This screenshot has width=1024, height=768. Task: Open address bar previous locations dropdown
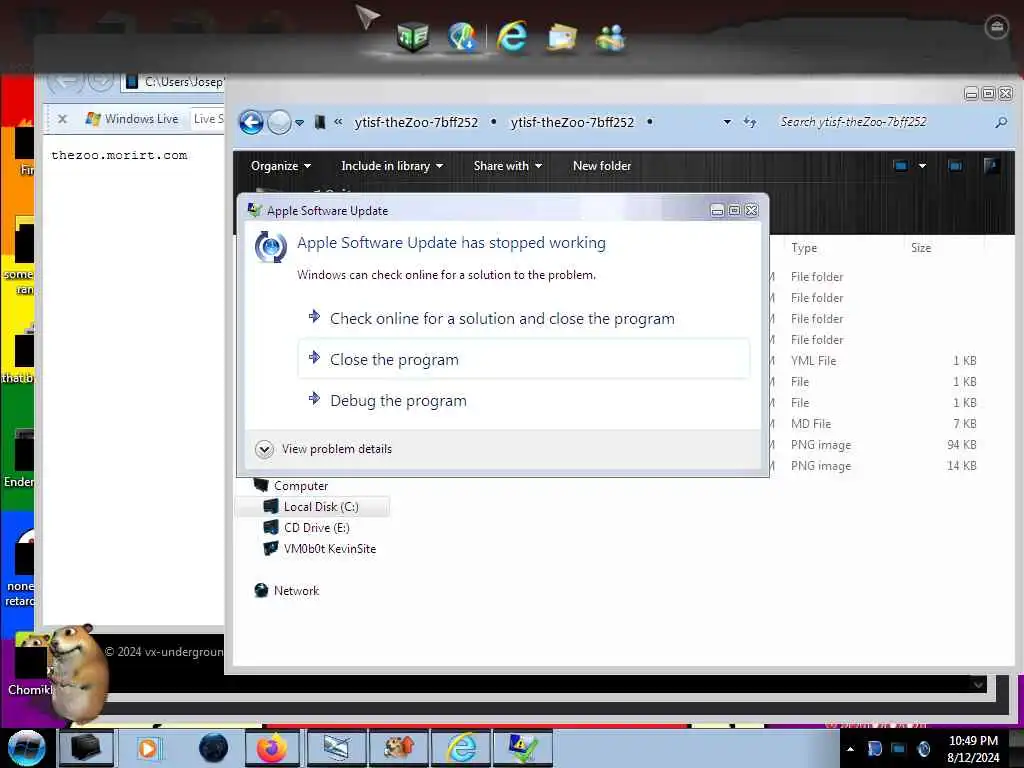[x=727, y=122]
